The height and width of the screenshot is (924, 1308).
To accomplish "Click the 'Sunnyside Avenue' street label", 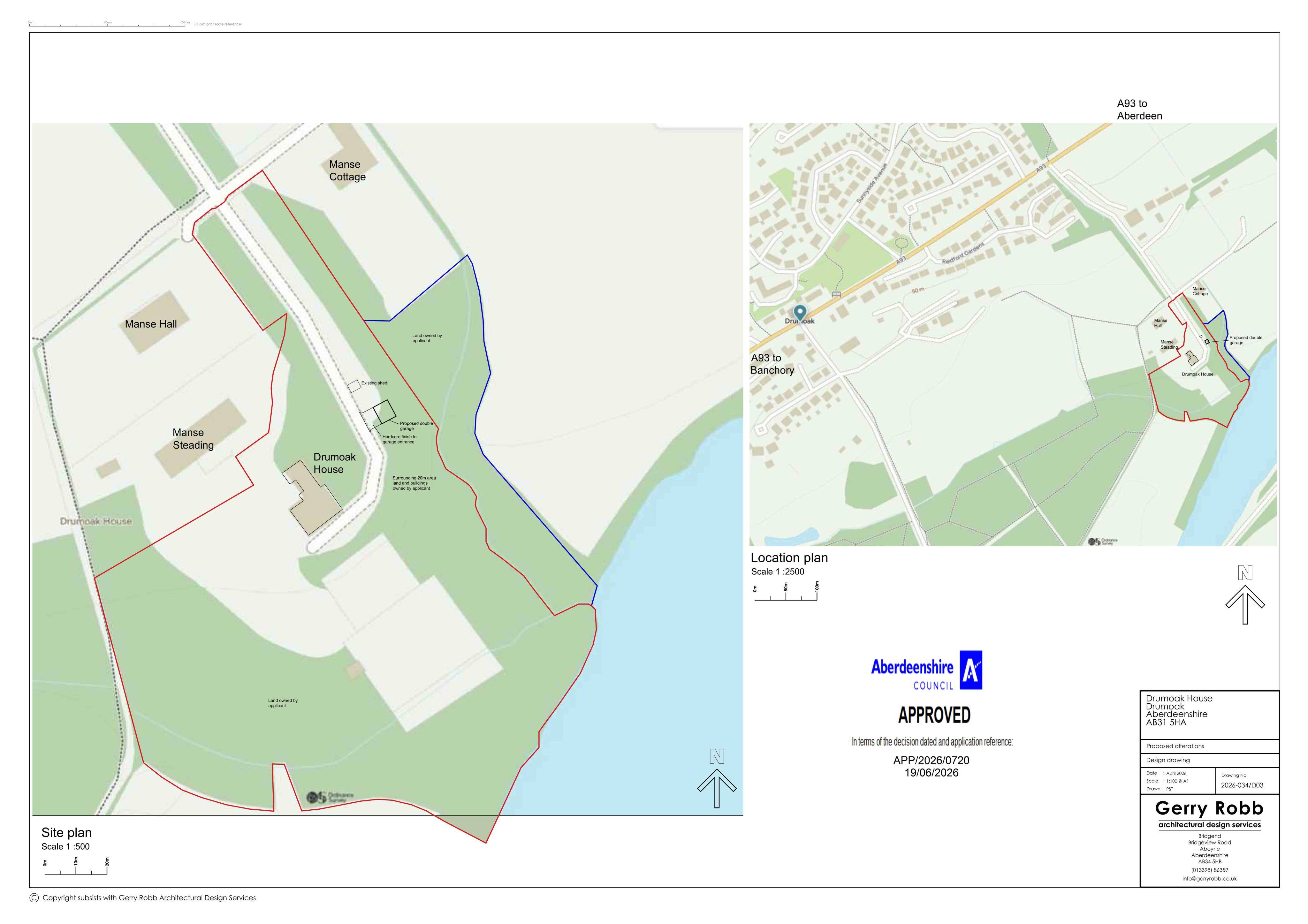I will coord(871,184).
